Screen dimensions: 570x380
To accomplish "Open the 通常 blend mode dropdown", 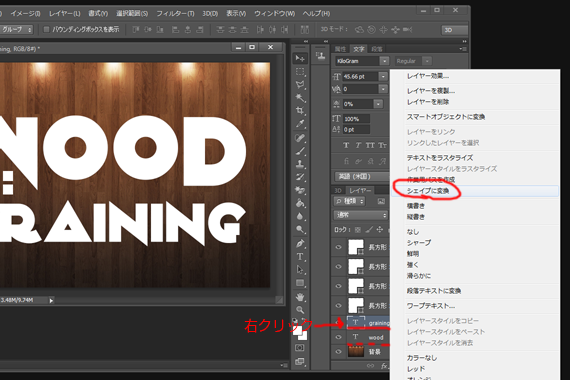I will click(360, 215).
